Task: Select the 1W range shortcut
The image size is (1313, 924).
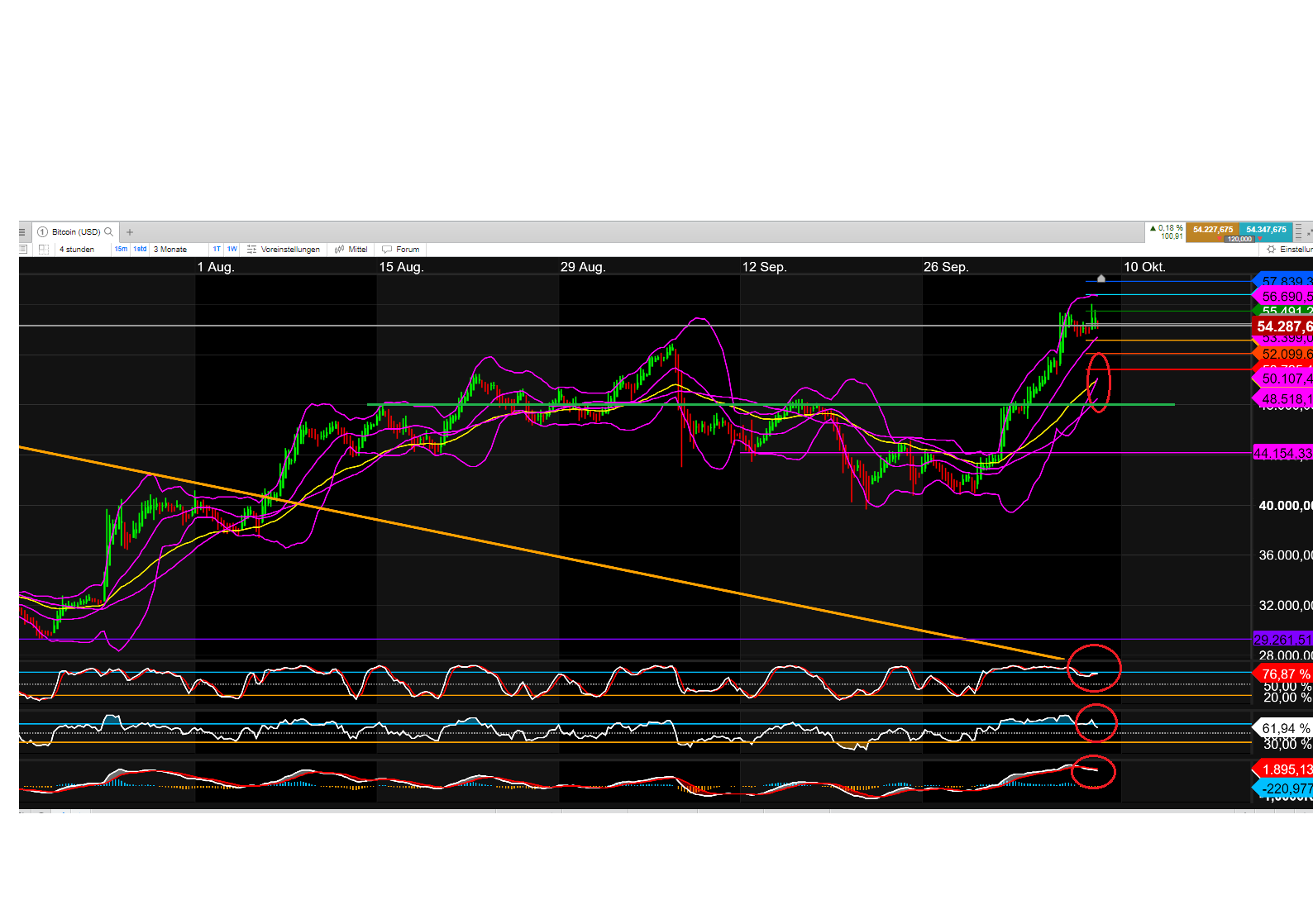Action: pos(232,249)
